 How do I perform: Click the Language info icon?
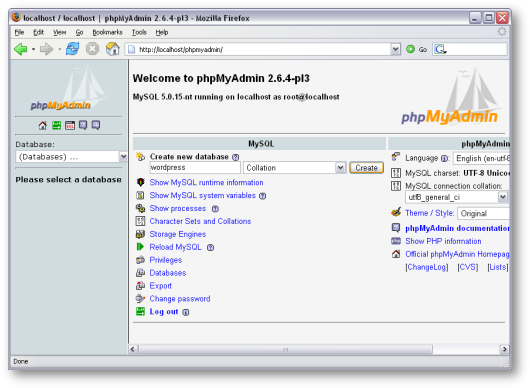(x=445, y=159)
